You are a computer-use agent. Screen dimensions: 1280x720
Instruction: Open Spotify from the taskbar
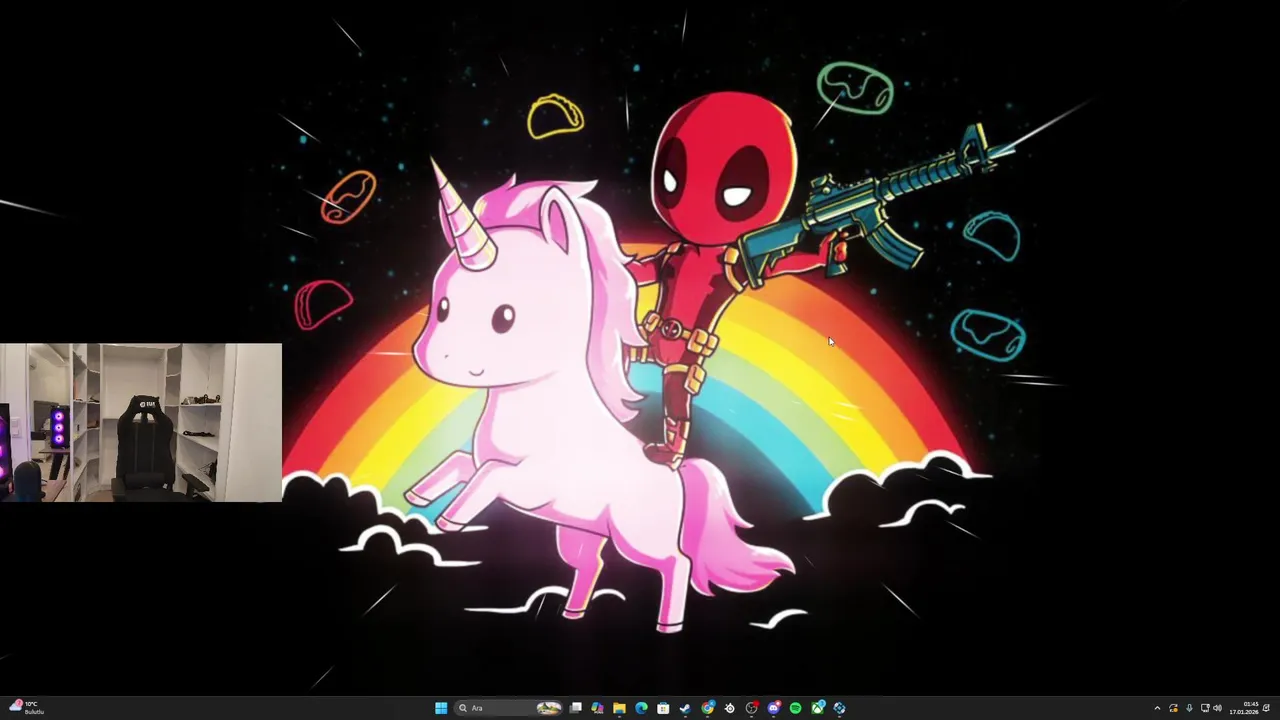coord(796,708)
